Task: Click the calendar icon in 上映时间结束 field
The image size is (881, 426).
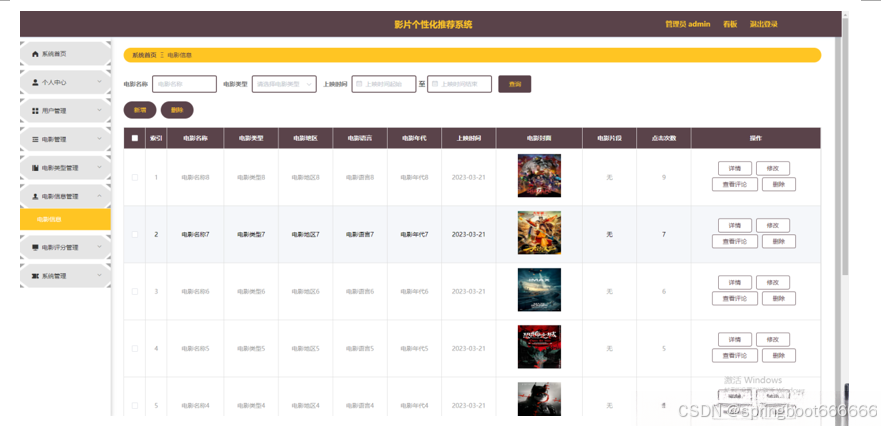Action: point(435,84)
